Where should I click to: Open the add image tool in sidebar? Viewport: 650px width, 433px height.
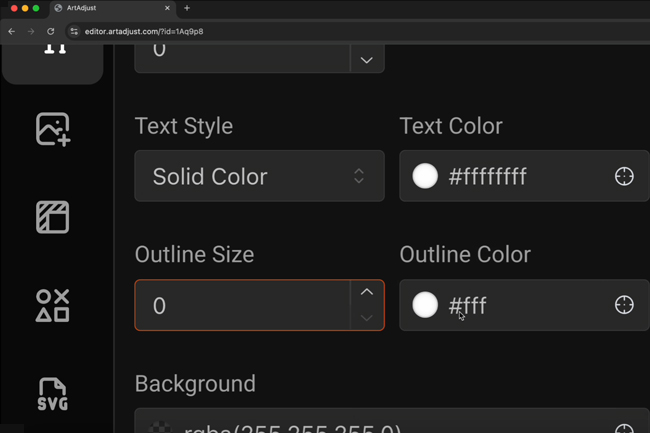coord(52,130)
